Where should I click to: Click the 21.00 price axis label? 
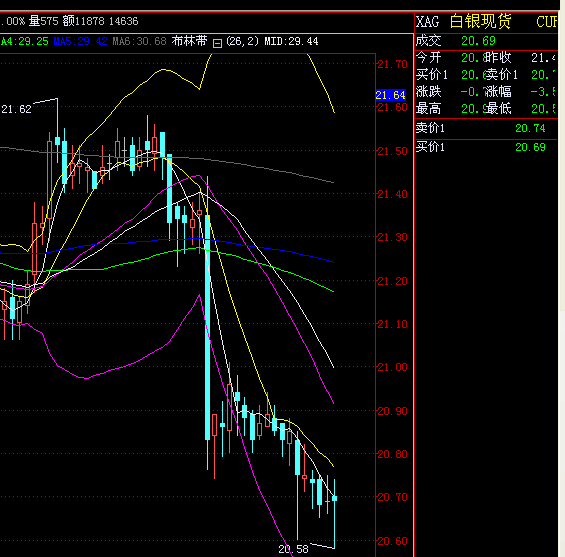(392, 367)
